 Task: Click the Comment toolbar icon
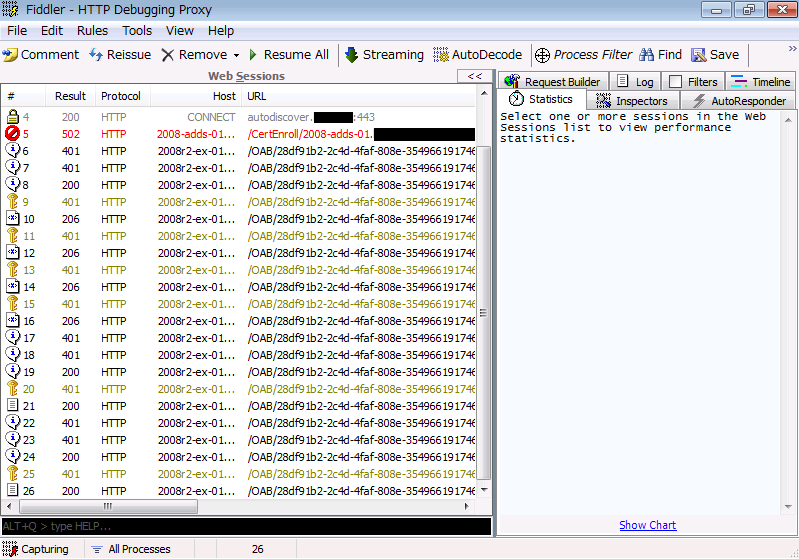pos(10,55)
